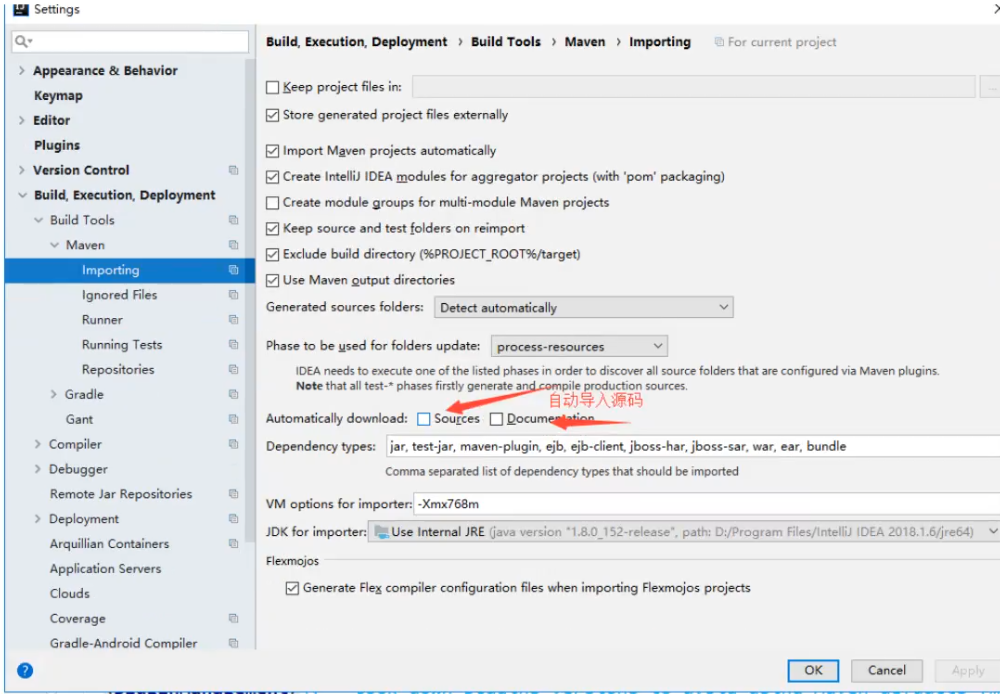Click the project-level icon beside Running Tests
The width and height of the screenshot is (1000, 694).
233,344
